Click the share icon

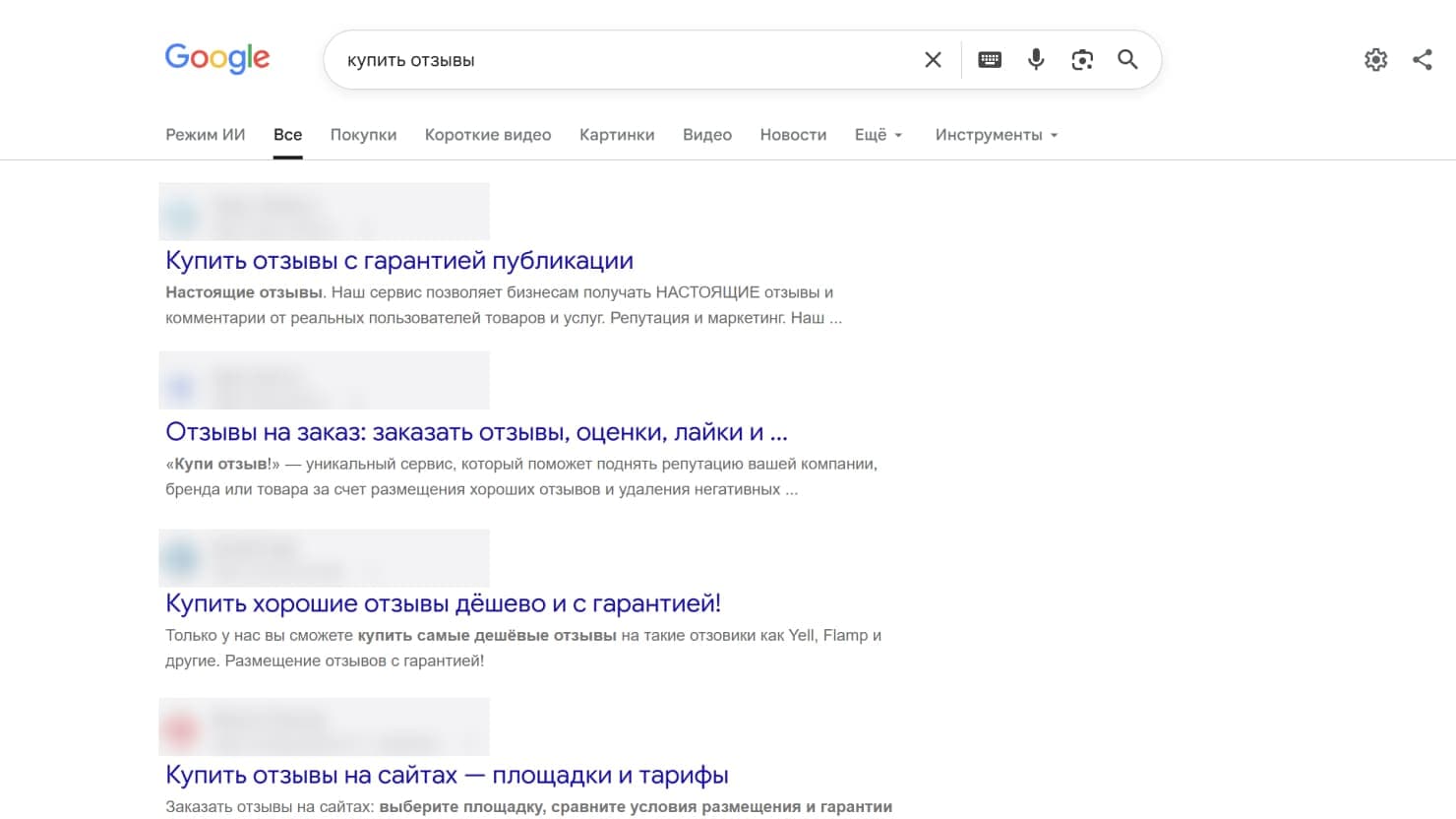(1423, 60)
